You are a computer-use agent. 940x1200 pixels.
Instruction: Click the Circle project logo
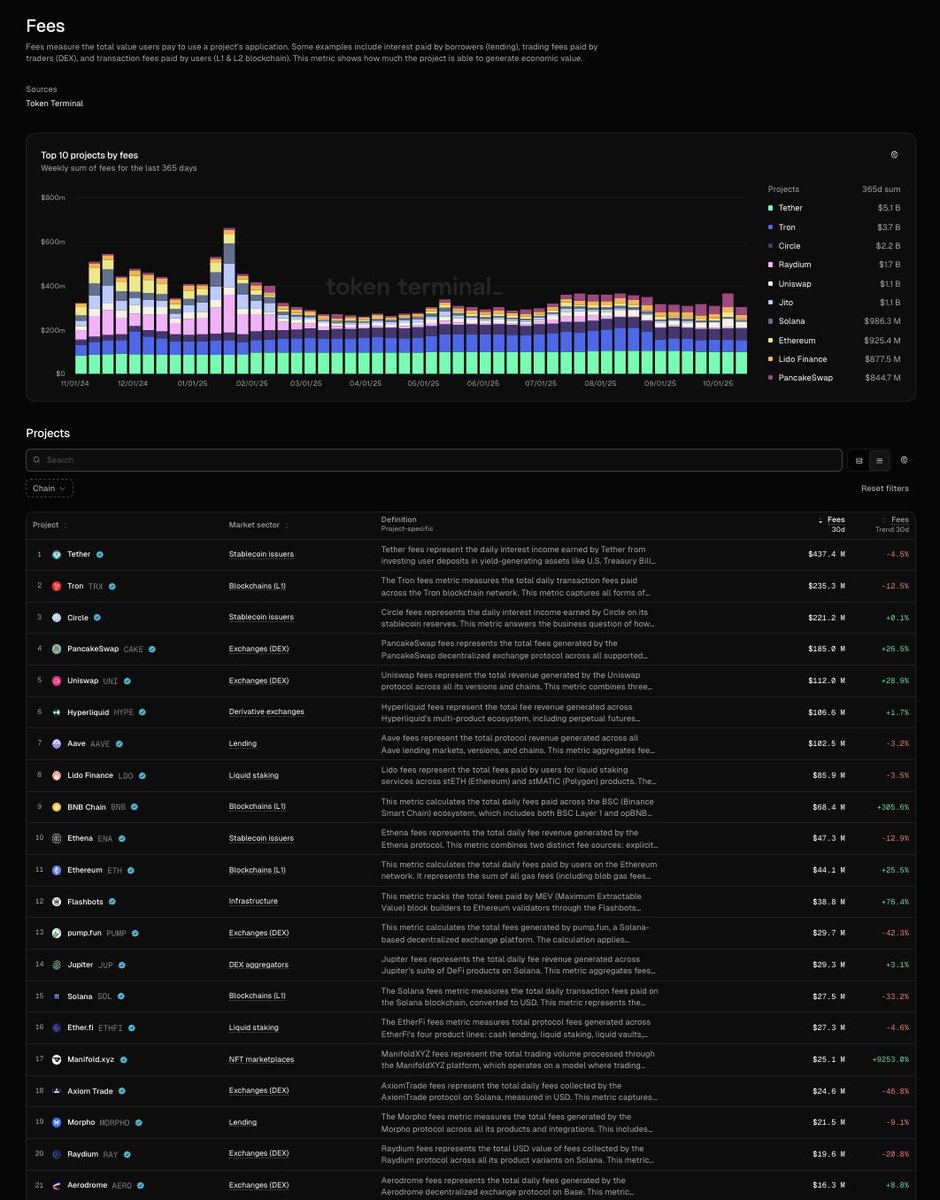click(57, 617)
